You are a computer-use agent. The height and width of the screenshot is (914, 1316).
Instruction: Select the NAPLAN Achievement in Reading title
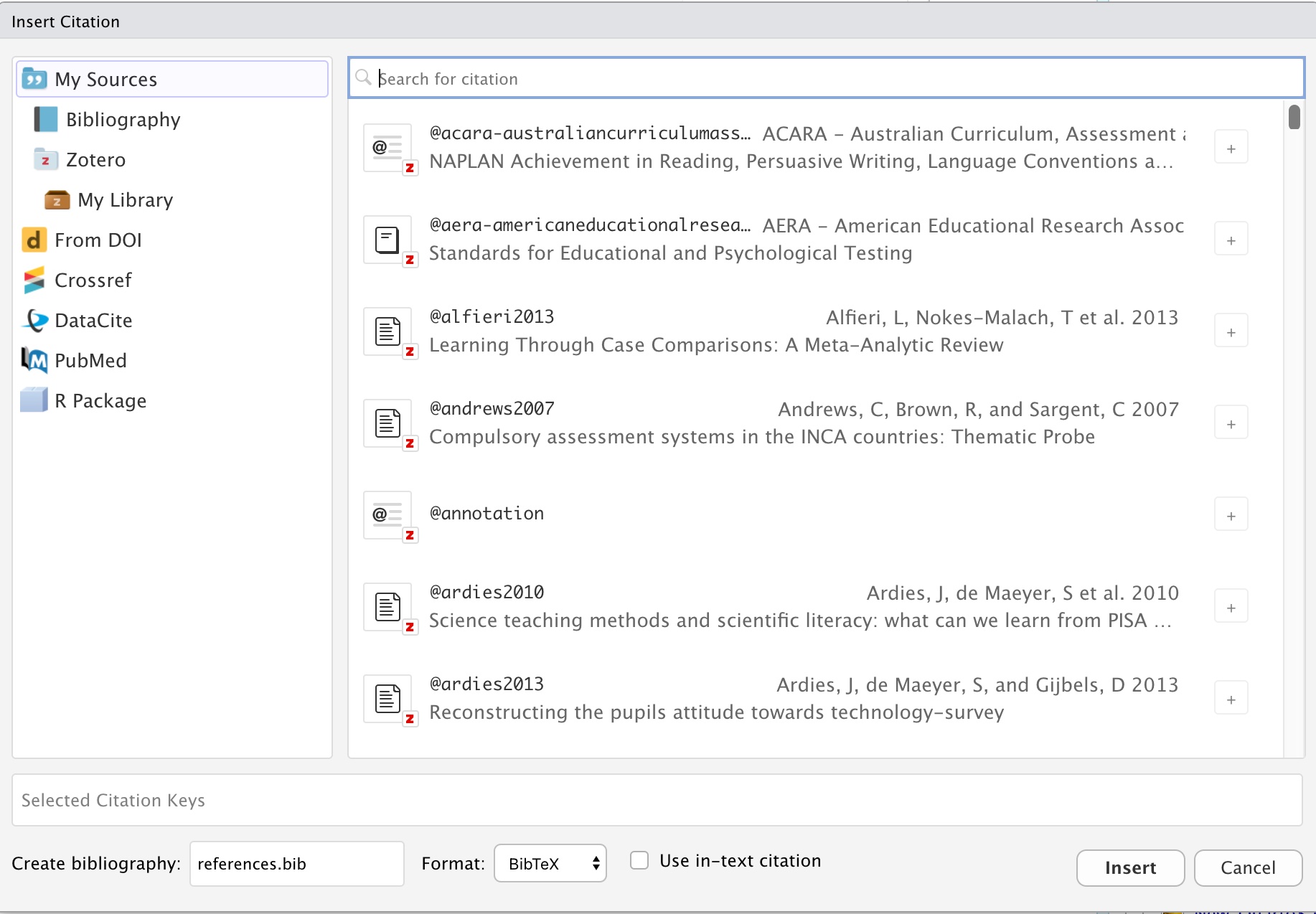click(802, 161)
